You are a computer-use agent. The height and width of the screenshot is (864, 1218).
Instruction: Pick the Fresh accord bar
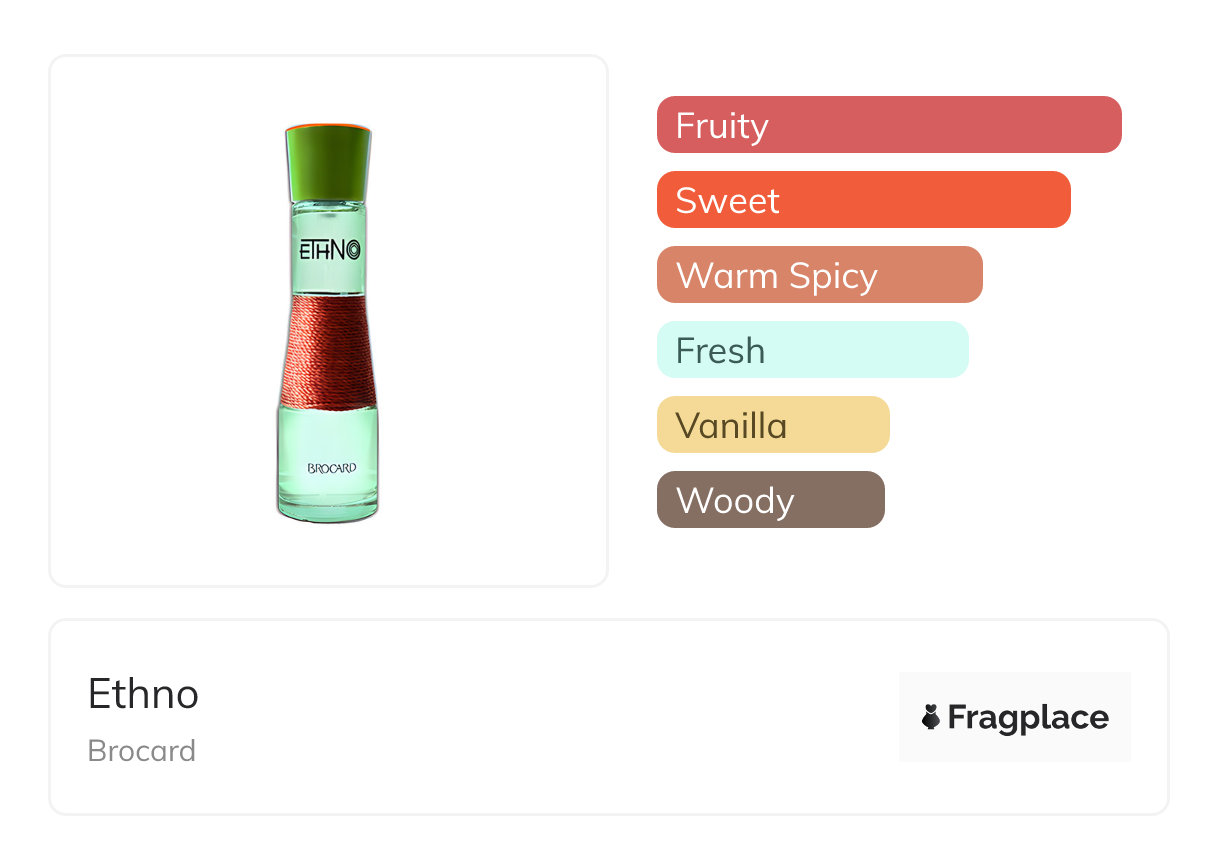(x=812, y=350)
